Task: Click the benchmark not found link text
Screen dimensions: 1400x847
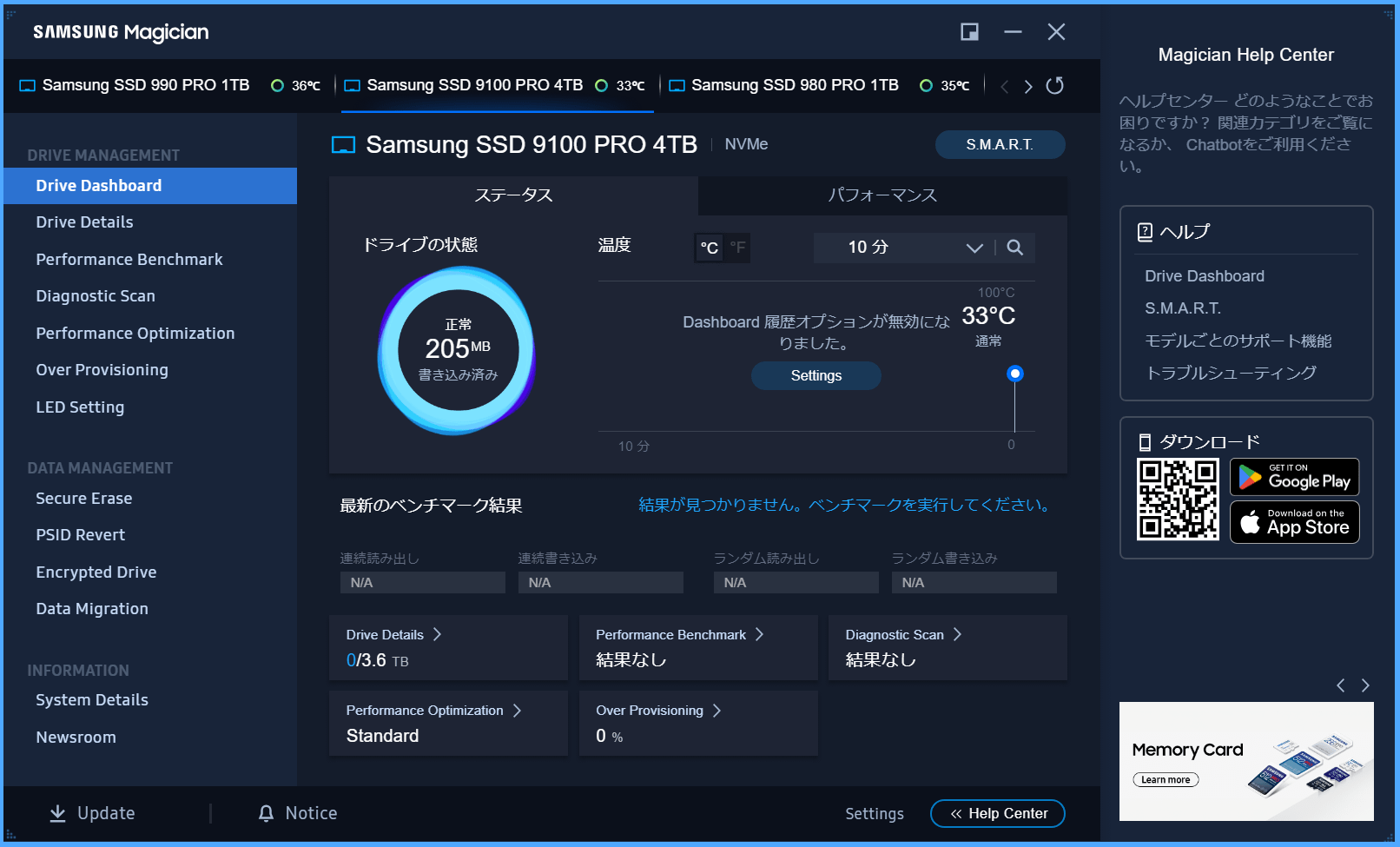Action: [x=846, y=505]
